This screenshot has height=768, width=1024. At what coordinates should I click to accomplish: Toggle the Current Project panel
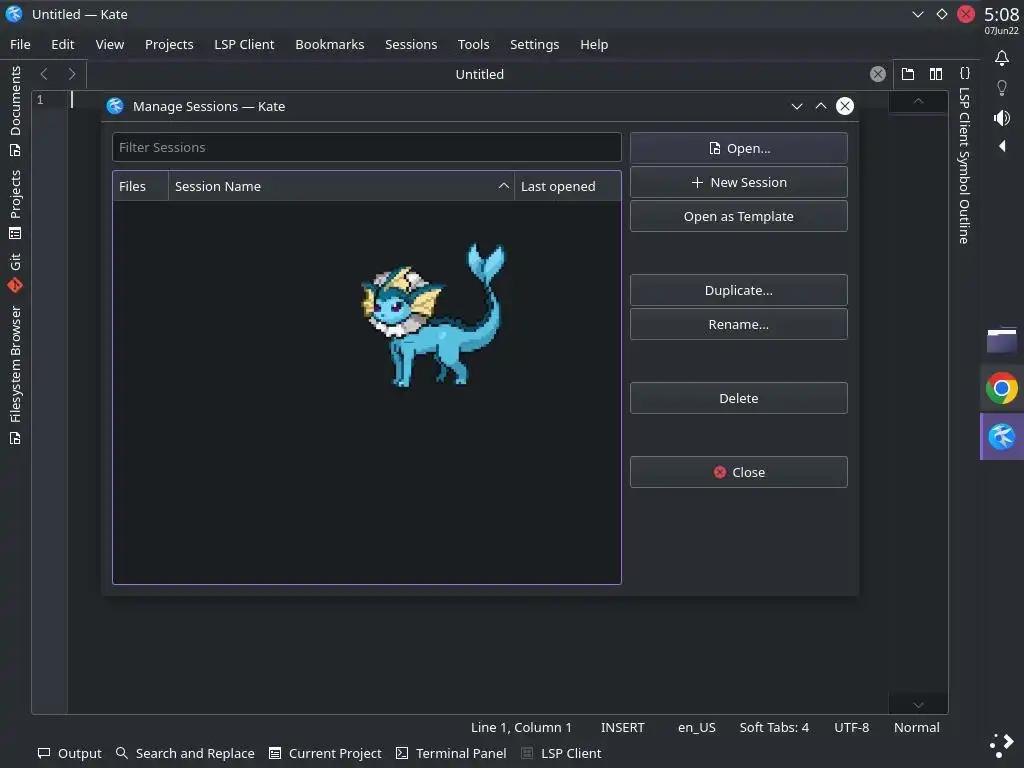tap(325, 754)
